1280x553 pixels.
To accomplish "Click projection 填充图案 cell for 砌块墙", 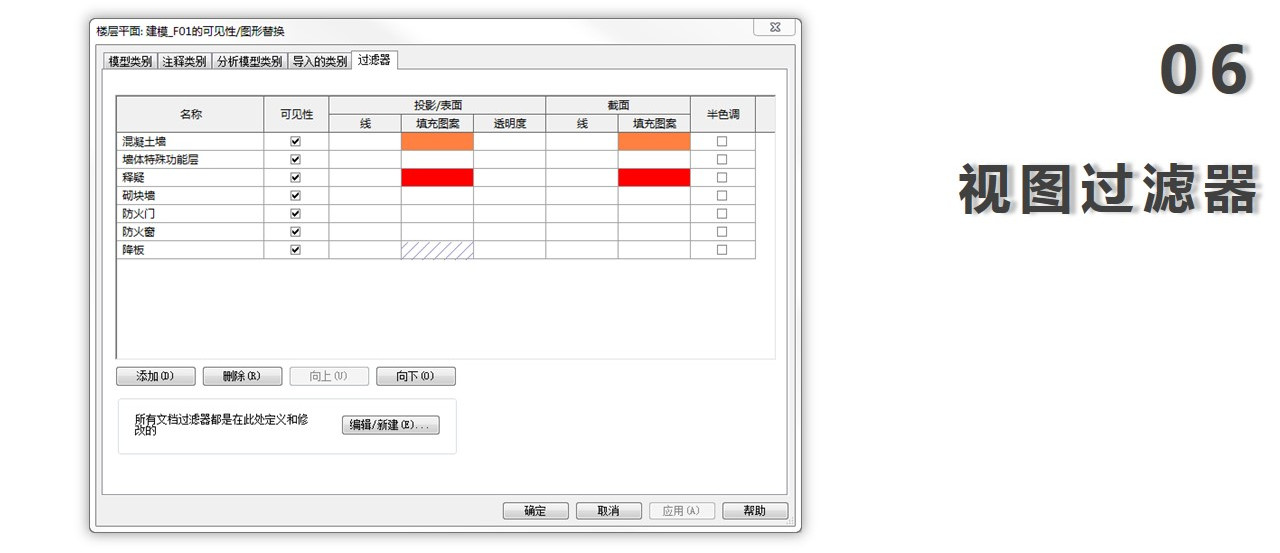I will (437, 195).
